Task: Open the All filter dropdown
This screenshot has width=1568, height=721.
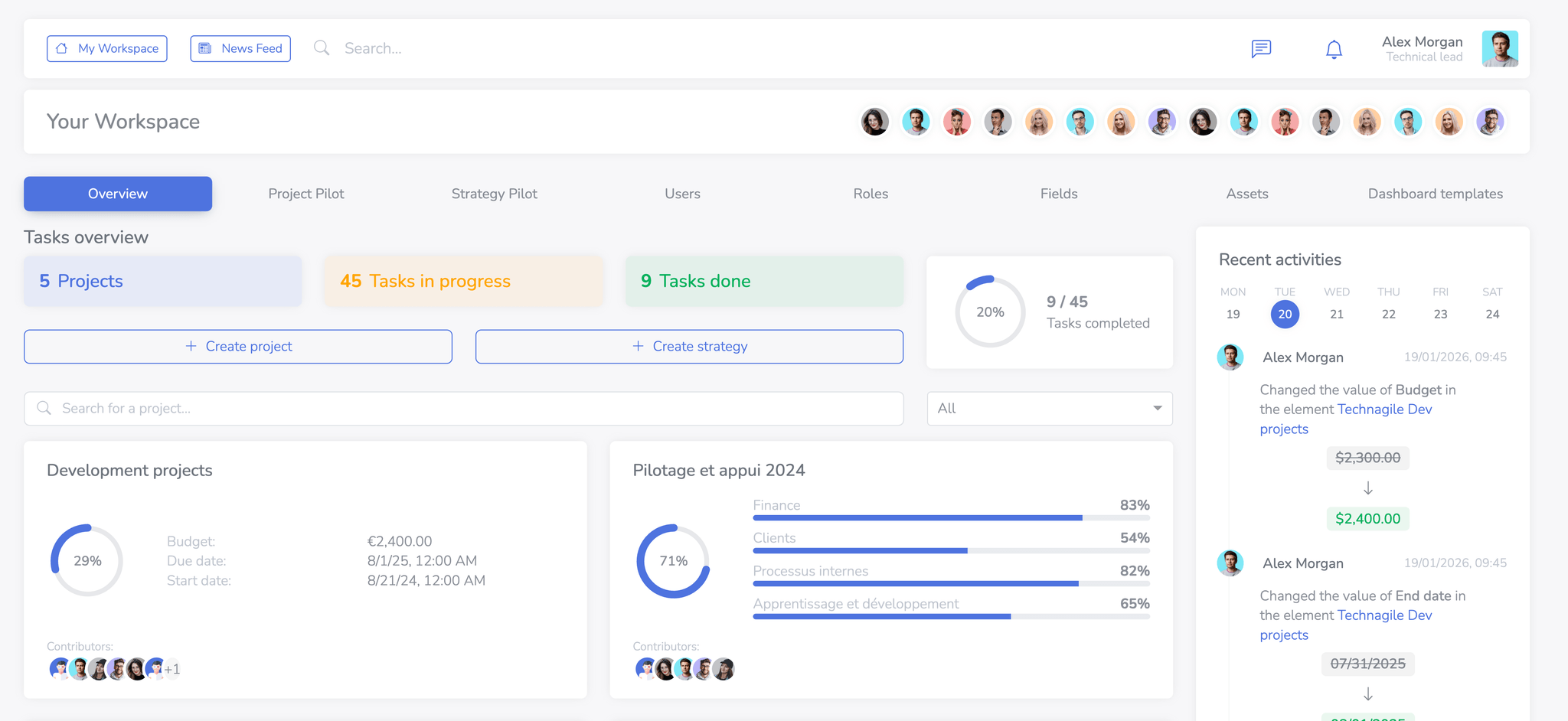Action: [x=1048, y=408]
